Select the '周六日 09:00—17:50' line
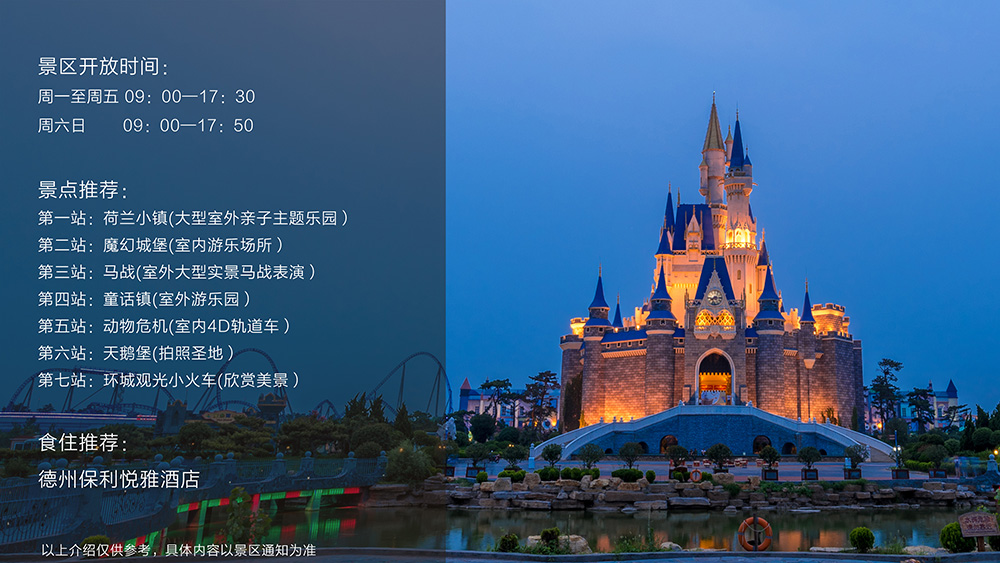The image size is (1000, 563). pos(145,126)
